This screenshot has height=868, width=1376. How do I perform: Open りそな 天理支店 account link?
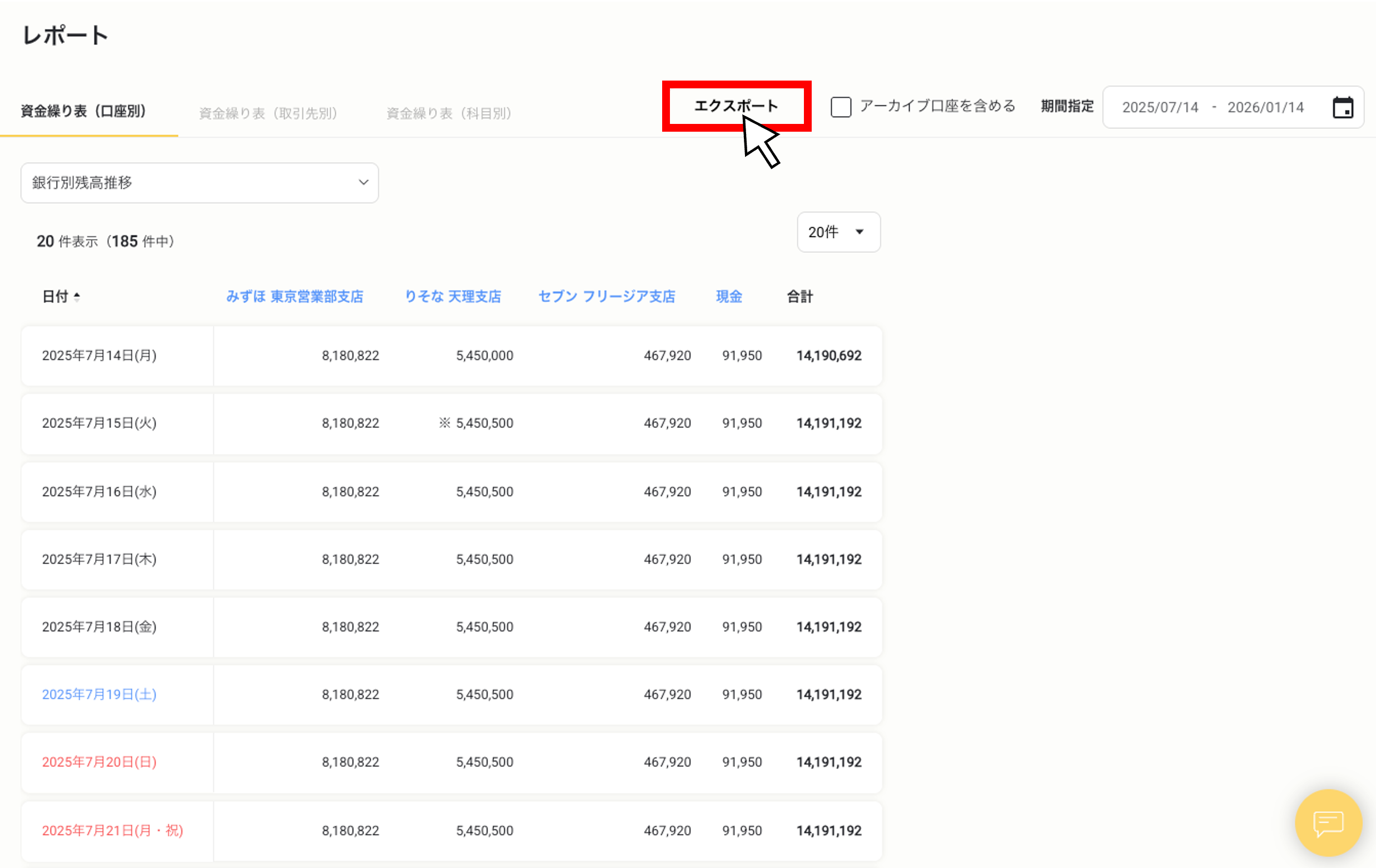[452, 296]
